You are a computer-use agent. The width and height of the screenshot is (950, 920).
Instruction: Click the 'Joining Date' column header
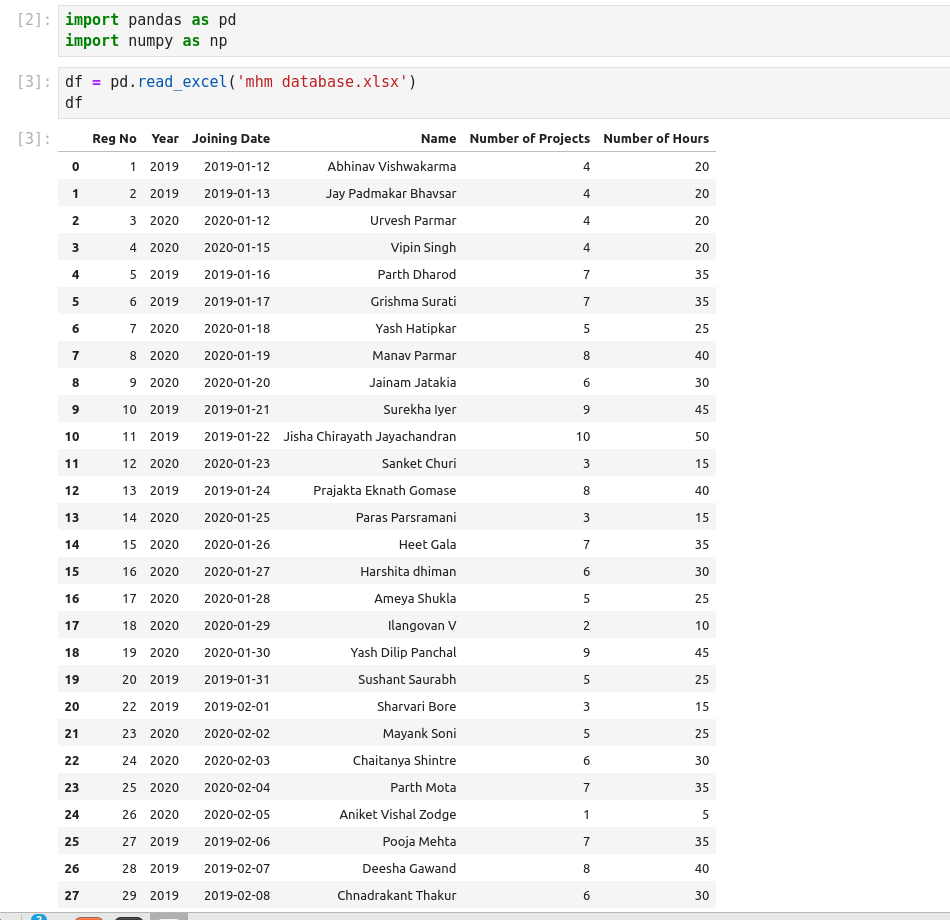(231, 139)
